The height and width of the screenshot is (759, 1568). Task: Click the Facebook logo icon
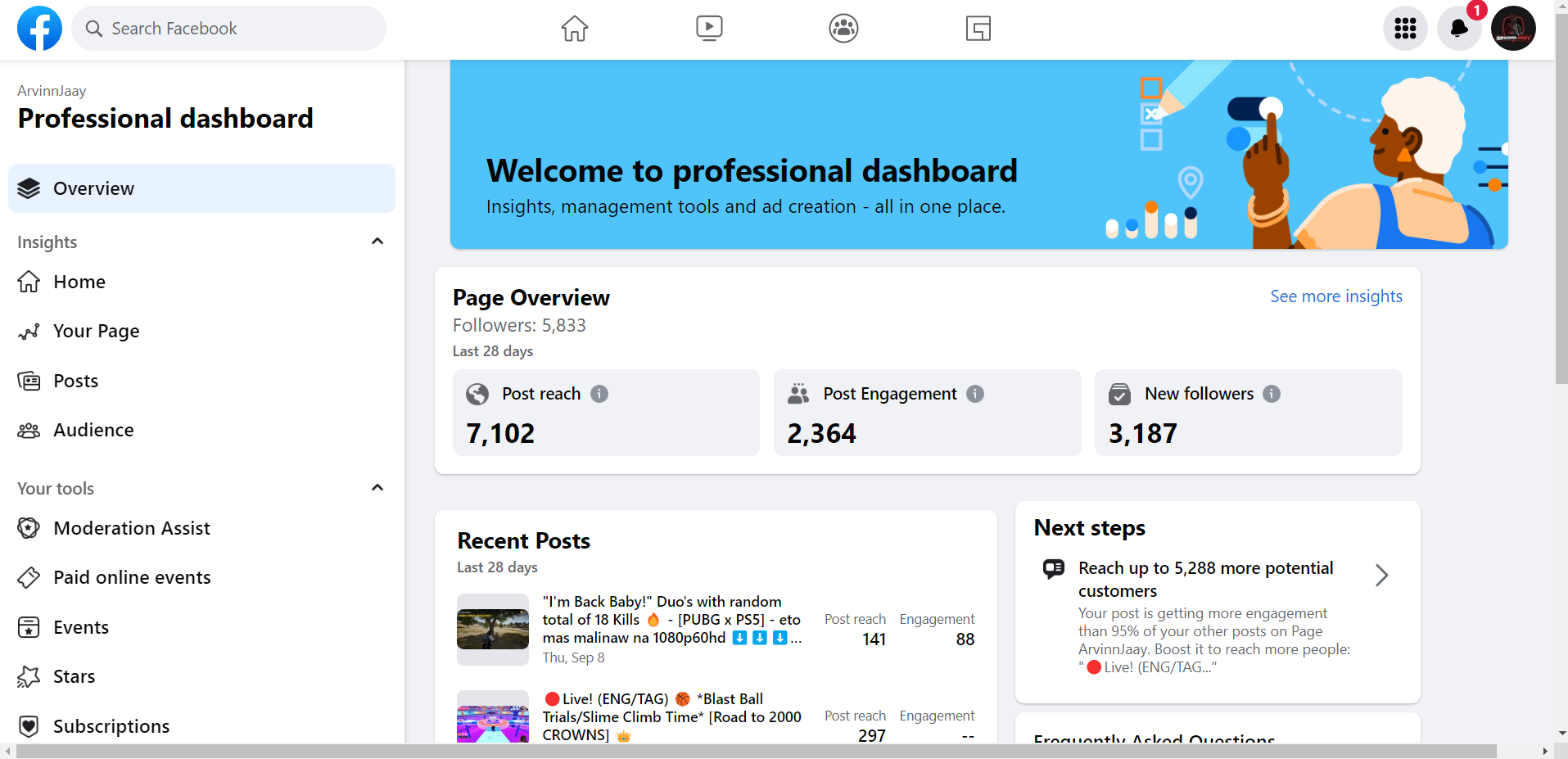(x=39, y=29)
